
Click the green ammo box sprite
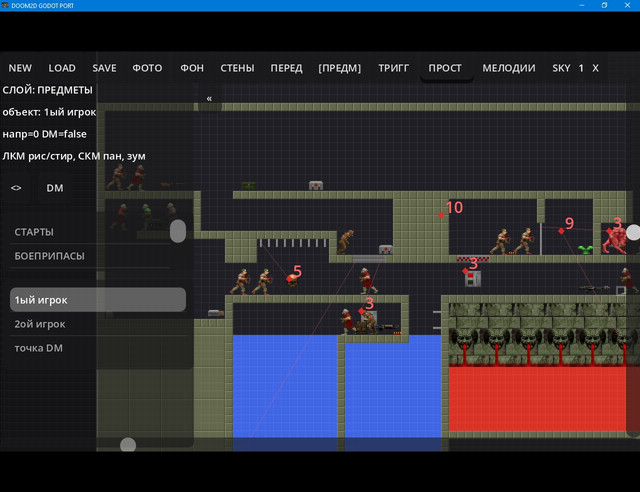249,186
